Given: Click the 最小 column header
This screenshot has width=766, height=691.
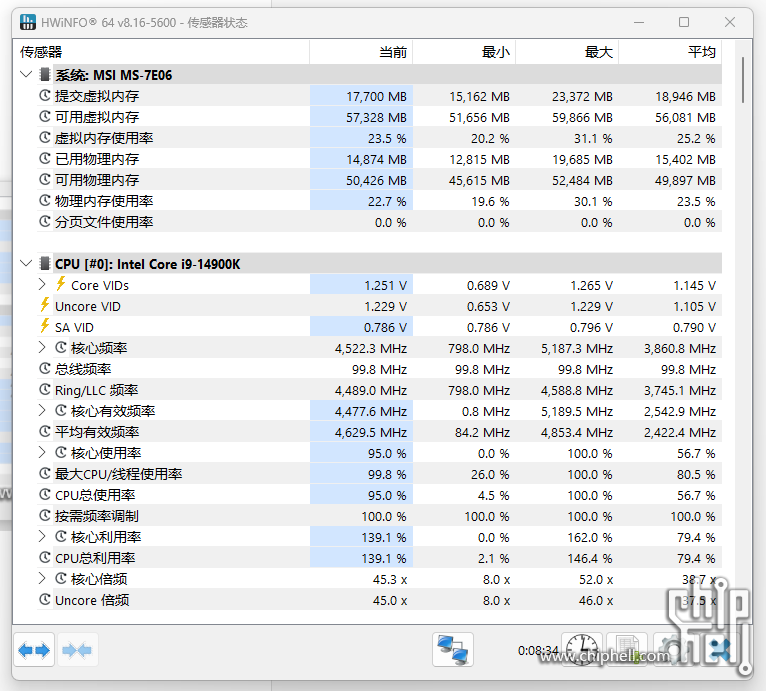Looking at the screenshot, I should [x=464, y=52].
